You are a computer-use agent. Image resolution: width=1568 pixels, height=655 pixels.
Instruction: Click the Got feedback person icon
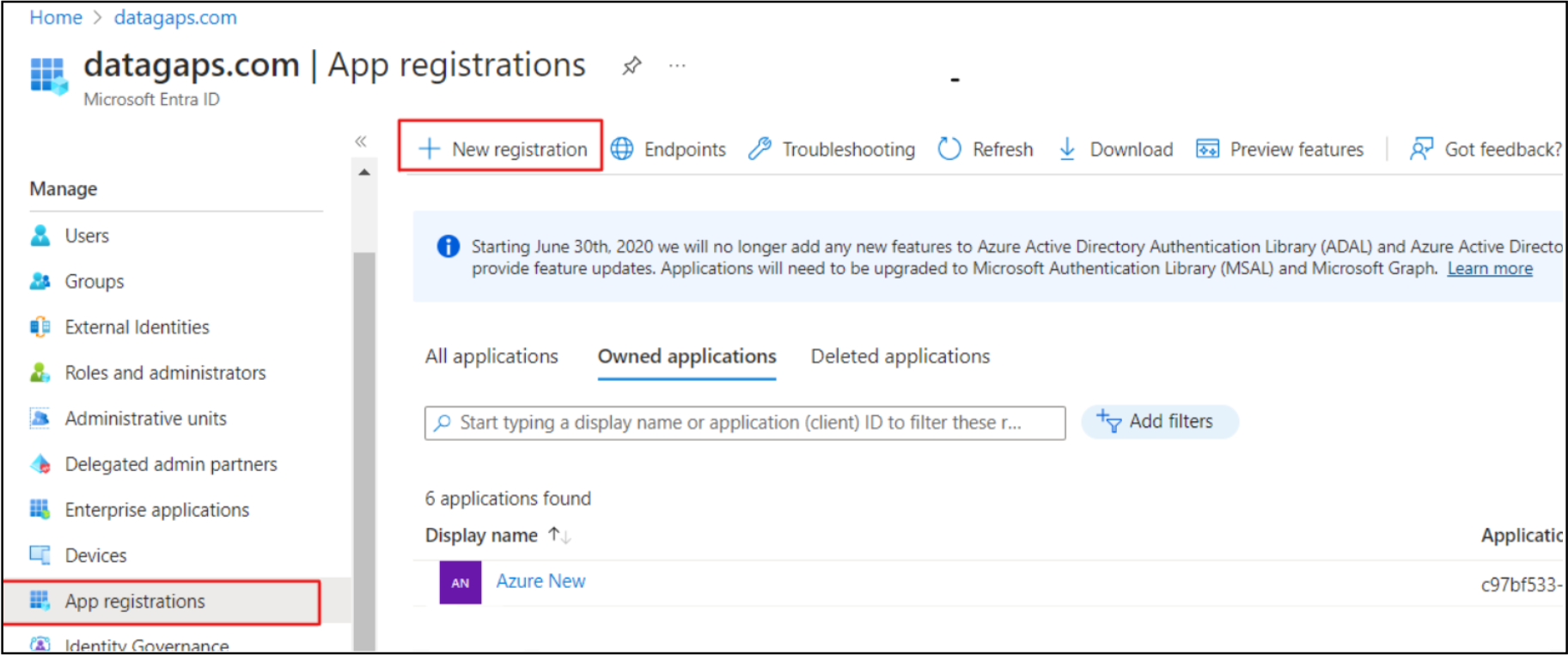click(x=1421, y=149)
